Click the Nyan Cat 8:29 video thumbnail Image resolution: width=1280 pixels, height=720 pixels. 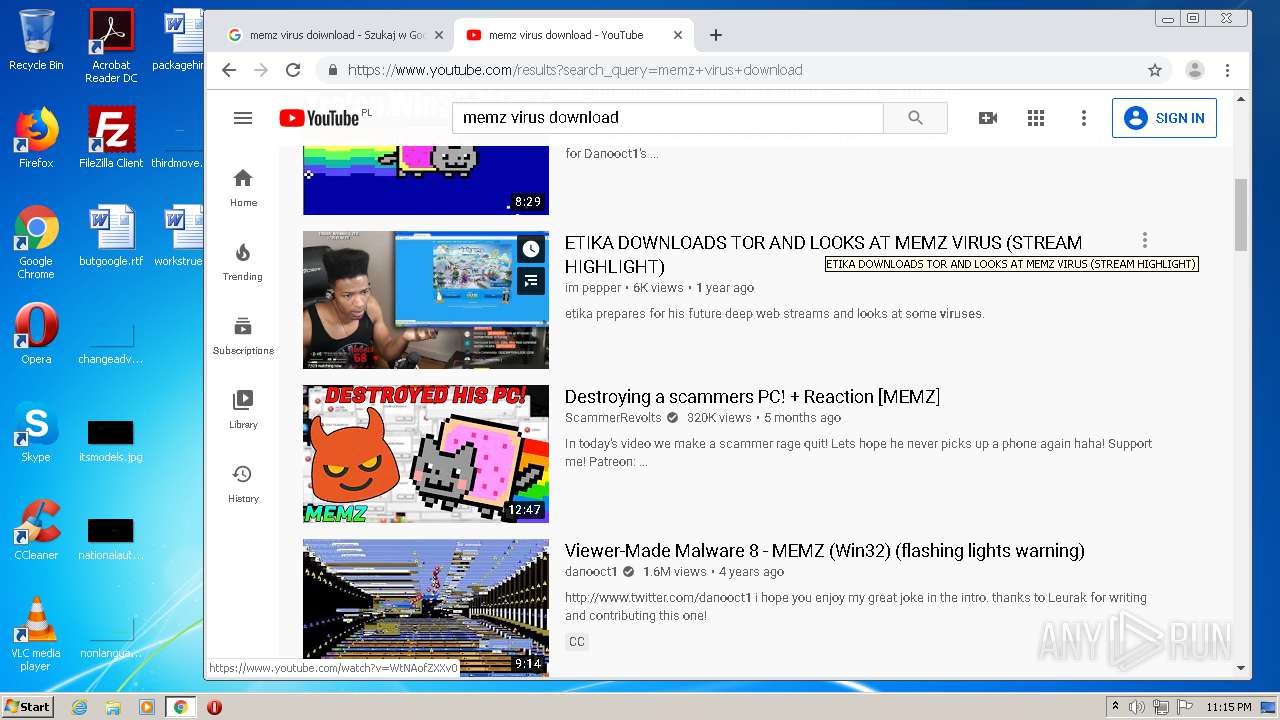(x=426, y=180)
